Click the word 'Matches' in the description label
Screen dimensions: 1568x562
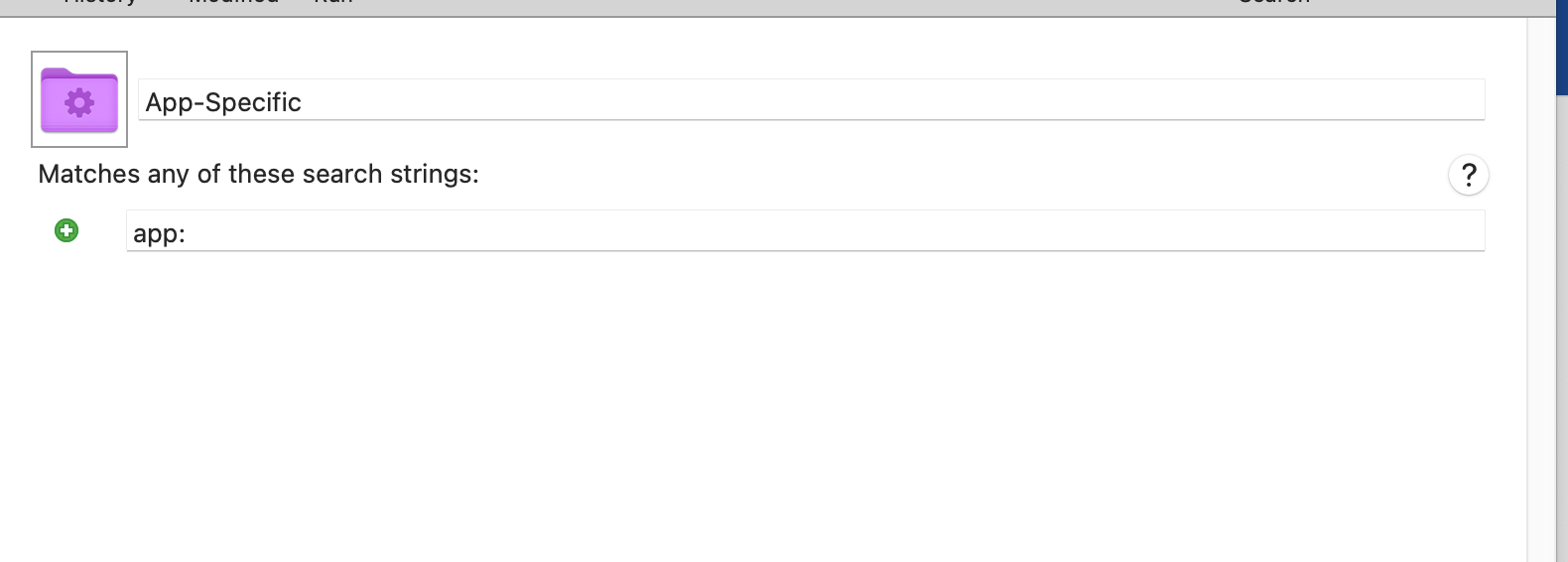89,174
